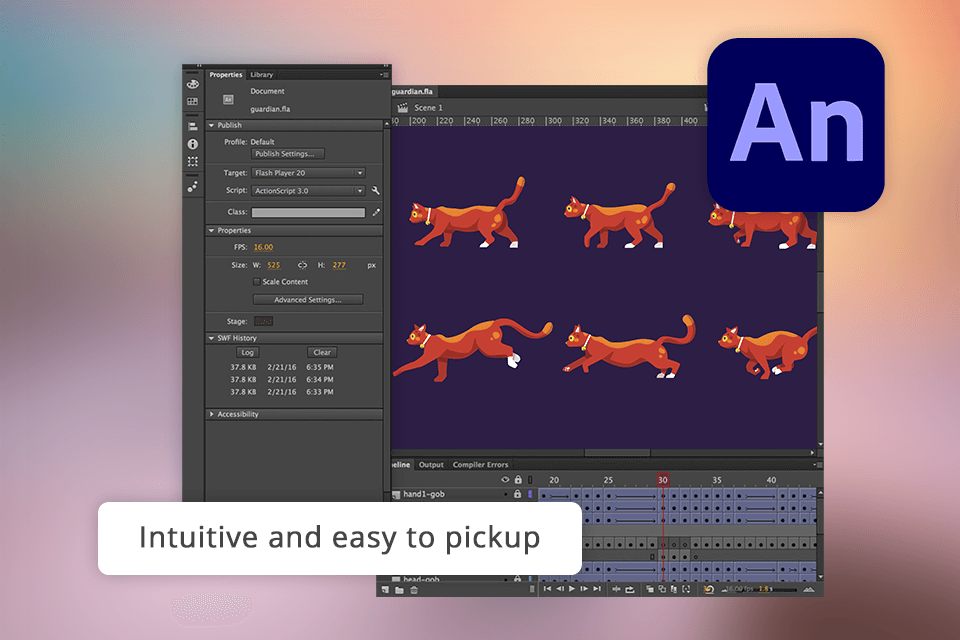Click the Clear button in SWF History
The width and height of the screenshot is (960, 640).
(322, 352)
